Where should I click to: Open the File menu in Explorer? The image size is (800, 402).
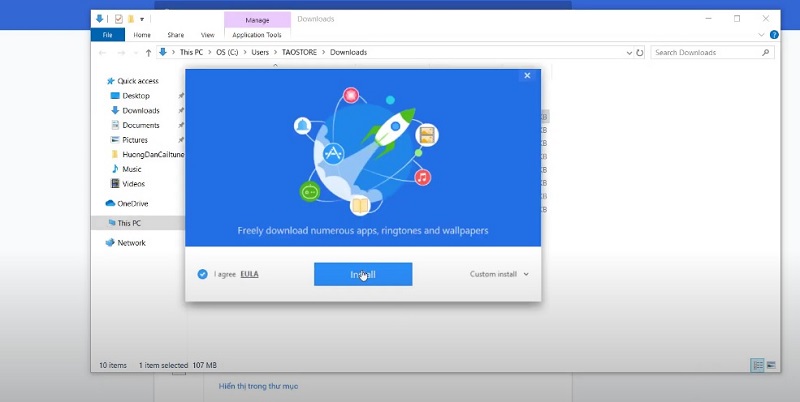[x=108, y=35]
